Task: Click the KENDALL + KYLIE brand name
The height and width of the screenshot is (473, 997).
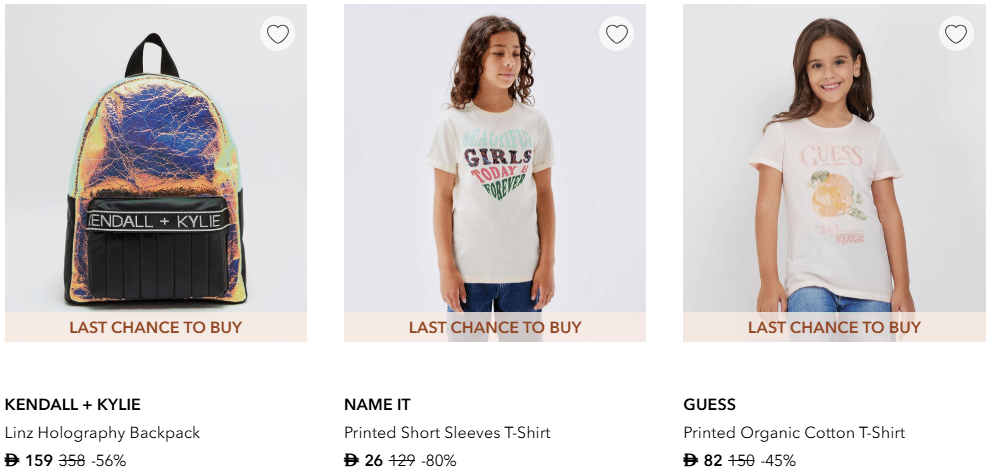Action: [73, 405]
